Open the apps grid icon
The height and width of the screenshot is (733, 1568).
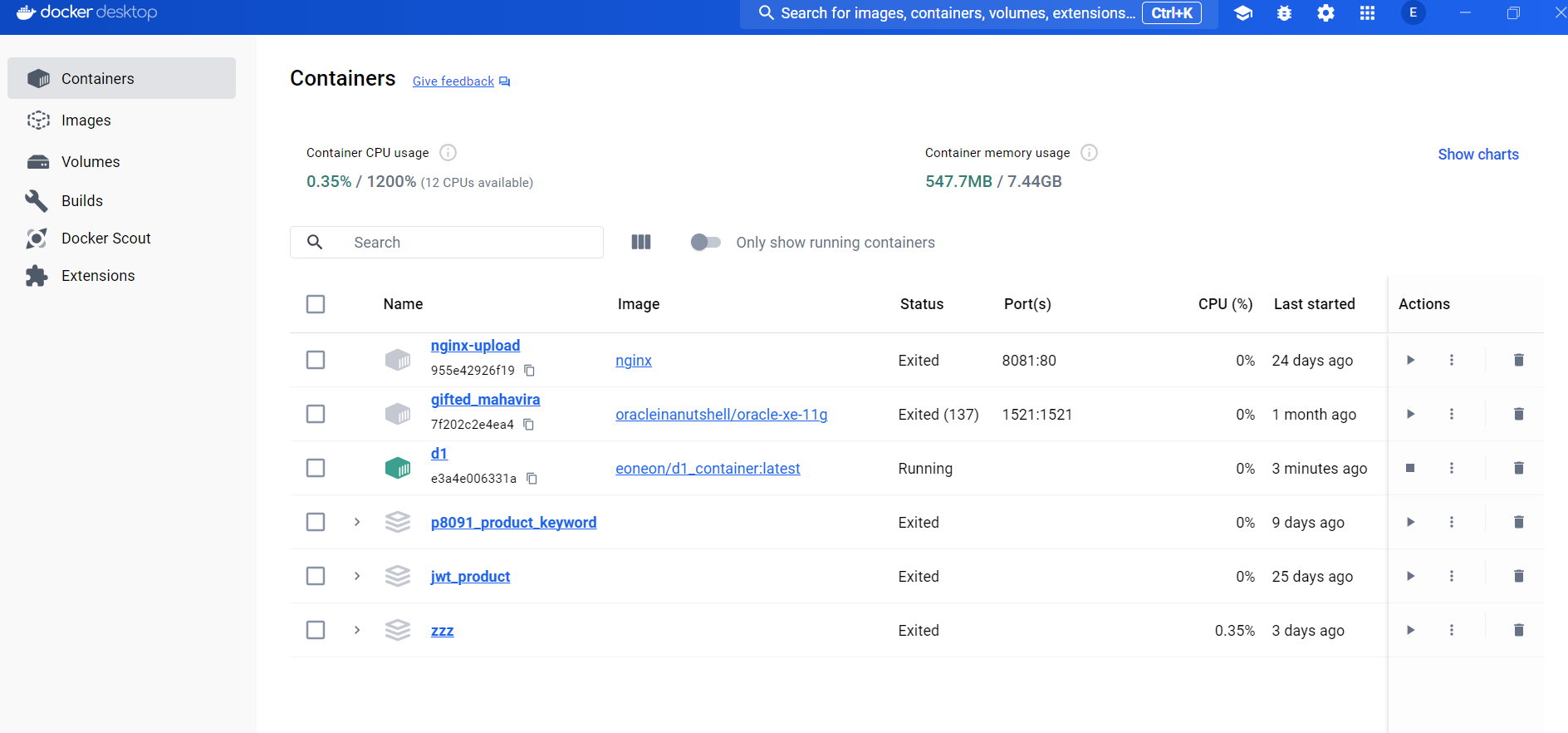click(x=1367, y=13)
